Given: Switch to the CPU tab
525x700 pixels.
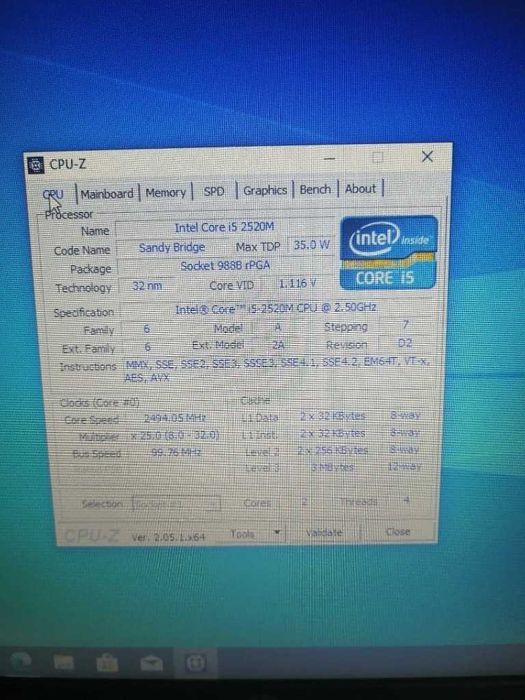Looking at the screenshot, I should click(54, 195).
